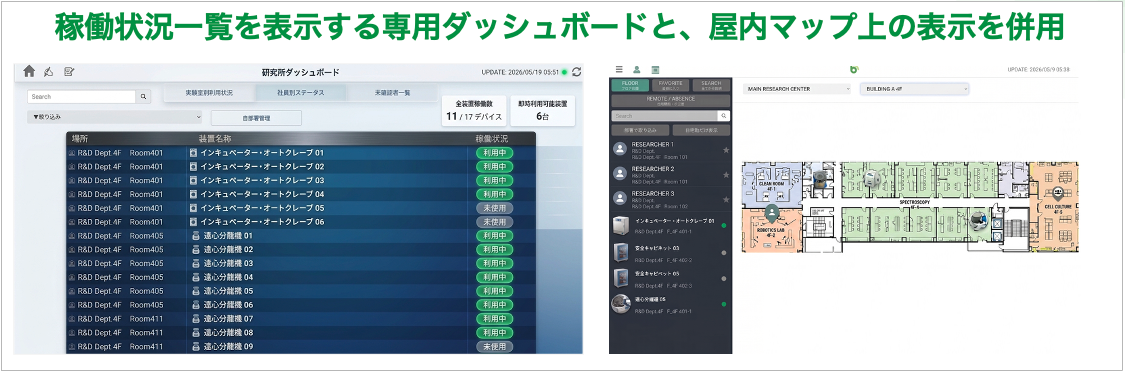Click 未使用 badge for インキュベーター・オートクレーブ 05

495,208
